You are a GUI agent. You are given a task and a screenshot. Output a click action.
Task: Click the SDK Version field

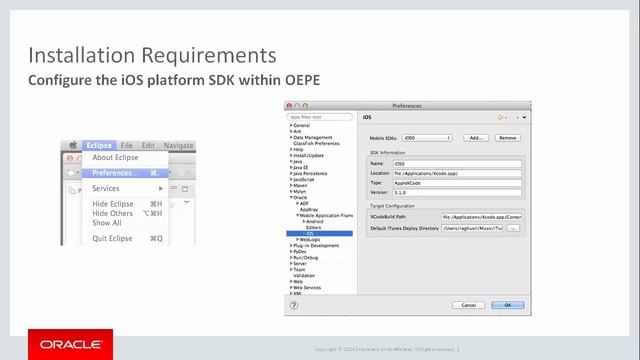click(457, 192)
